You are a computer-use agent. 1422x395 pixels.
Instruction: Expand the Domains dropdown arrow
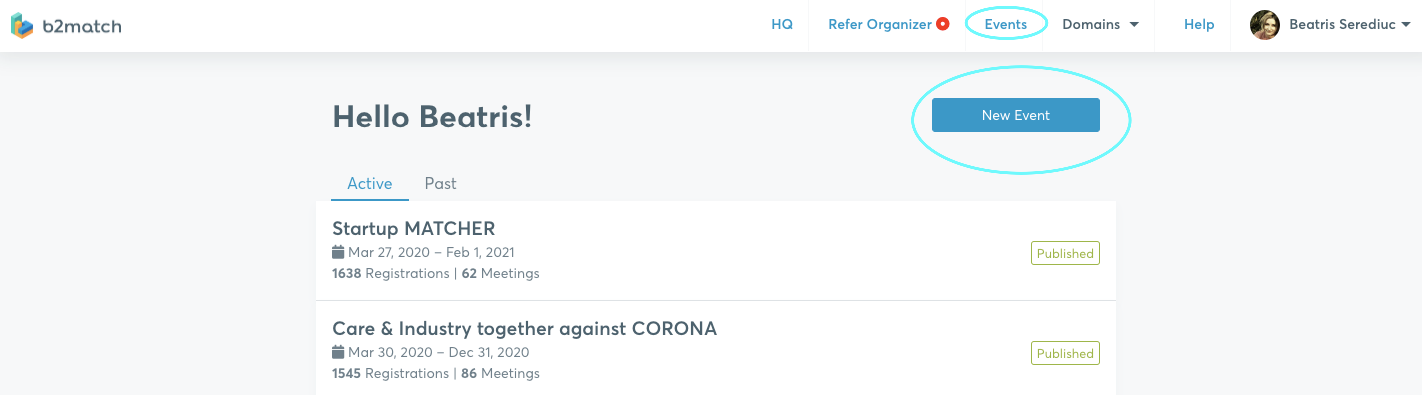tap(1134, 25)
